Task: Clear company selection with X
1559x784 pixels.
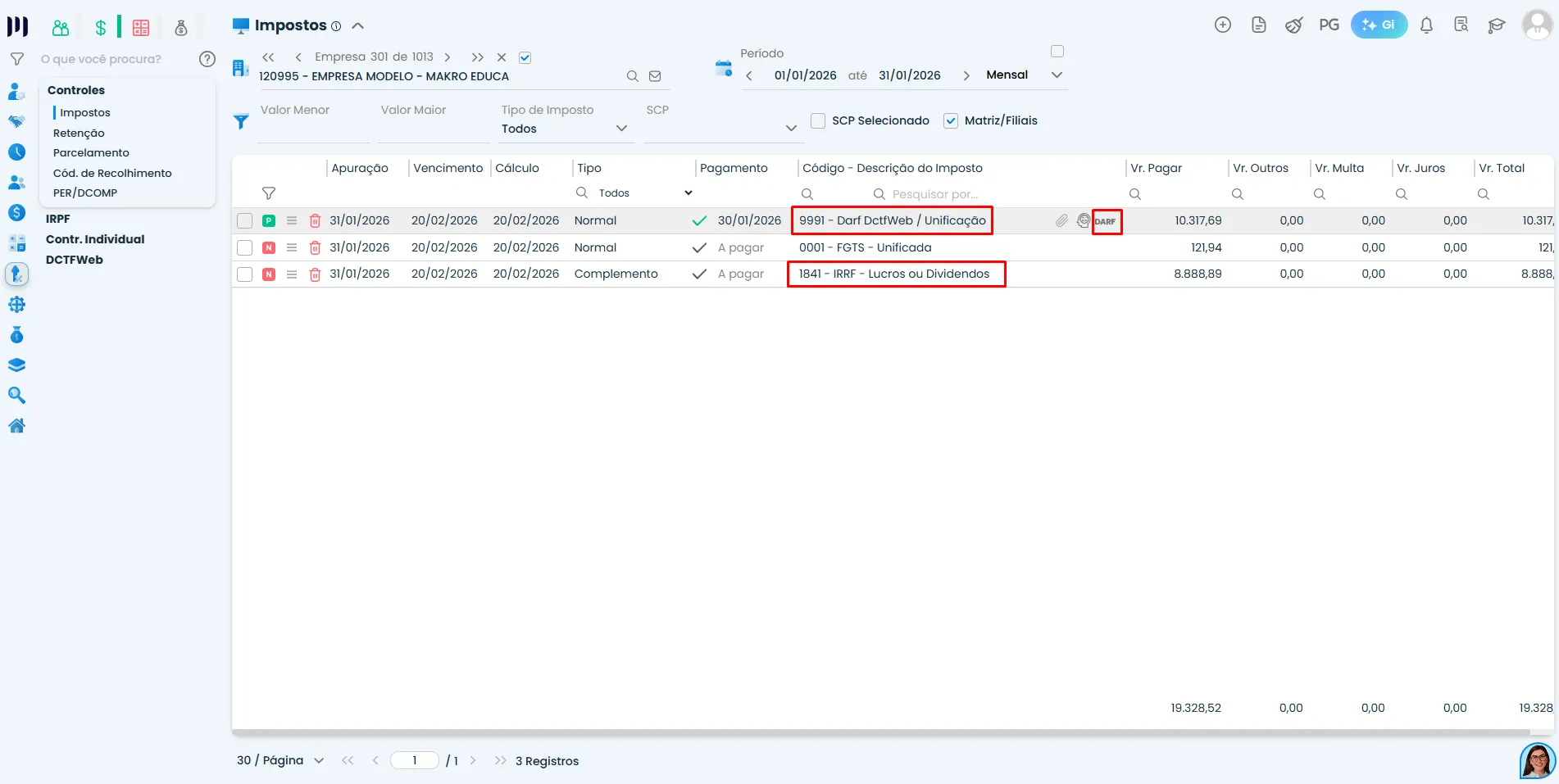Action: [x=502, y=57]
